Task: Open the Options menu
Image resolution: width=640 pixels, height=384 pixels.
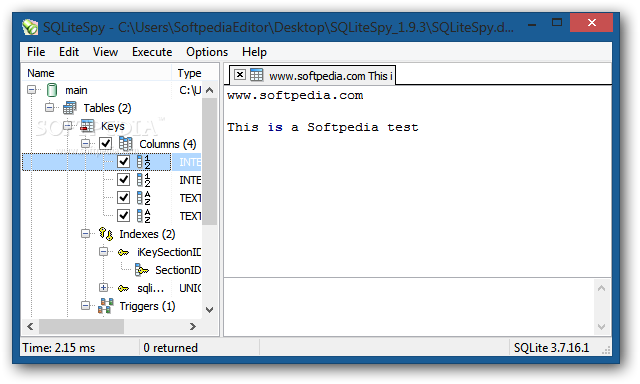Action: click(207, 52)
